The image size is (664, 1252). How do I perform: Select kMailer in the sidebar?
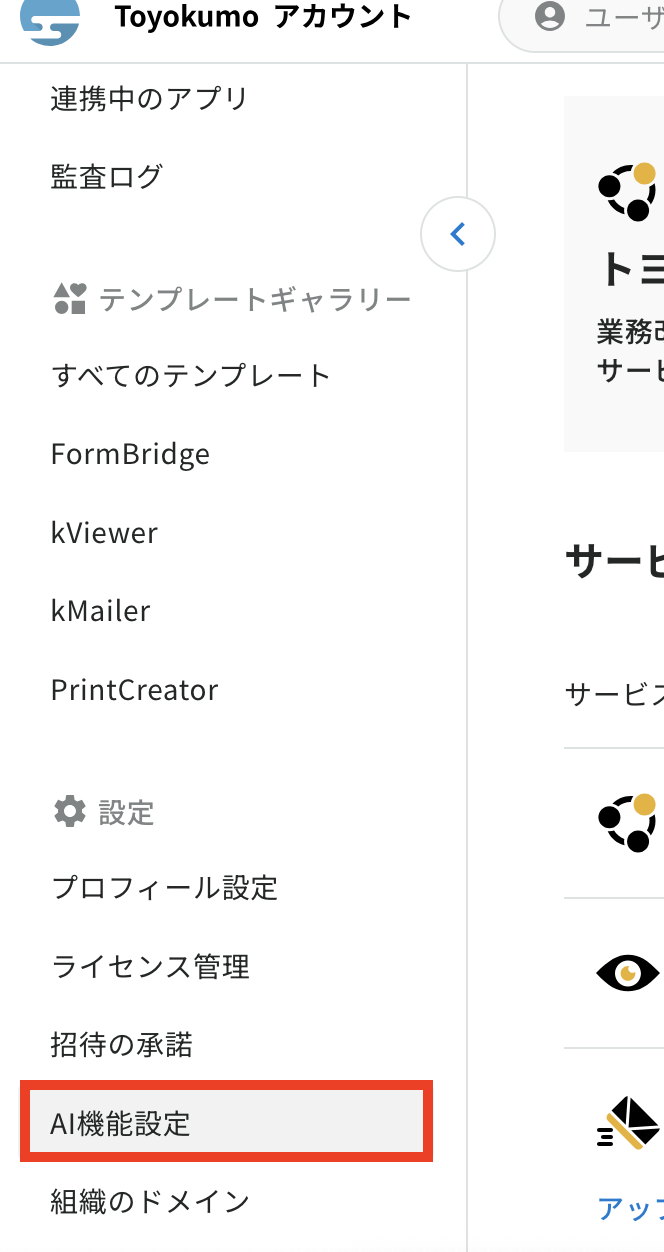click(x=100, y=610)
